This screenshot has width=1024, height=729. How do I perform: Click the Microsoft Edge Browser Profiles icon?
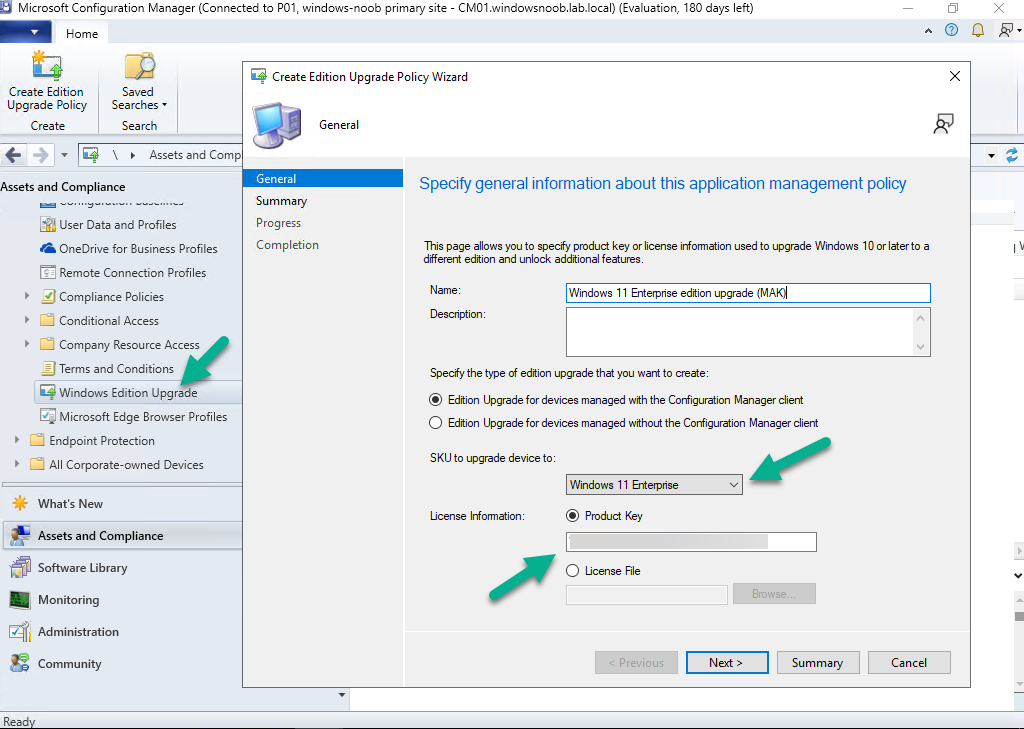tap(48, 416)
